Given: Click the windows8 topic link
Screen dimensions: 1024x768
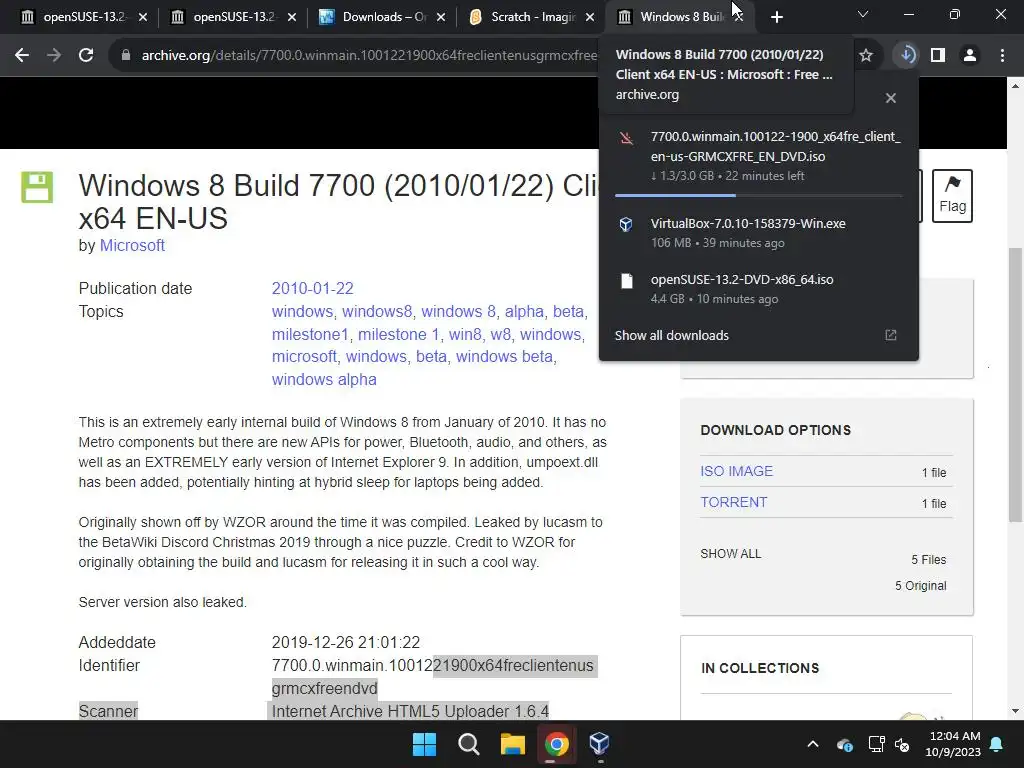Looking at the screenshot, I should tap(377, 312).
